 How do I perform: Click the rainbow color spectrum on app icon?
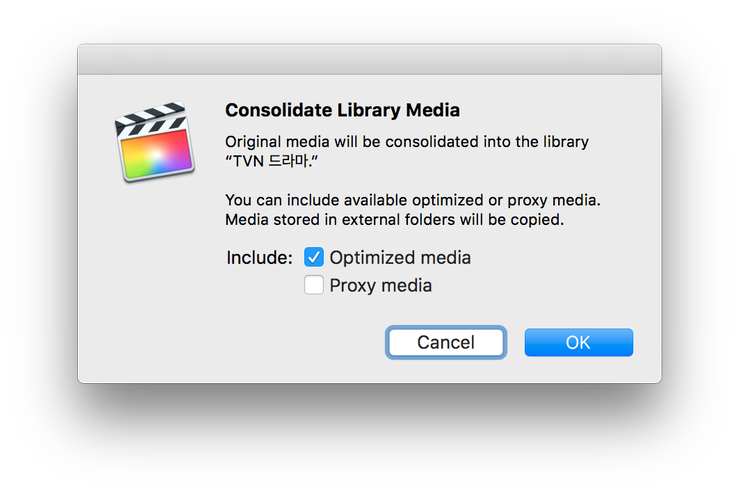pos(156,154)
